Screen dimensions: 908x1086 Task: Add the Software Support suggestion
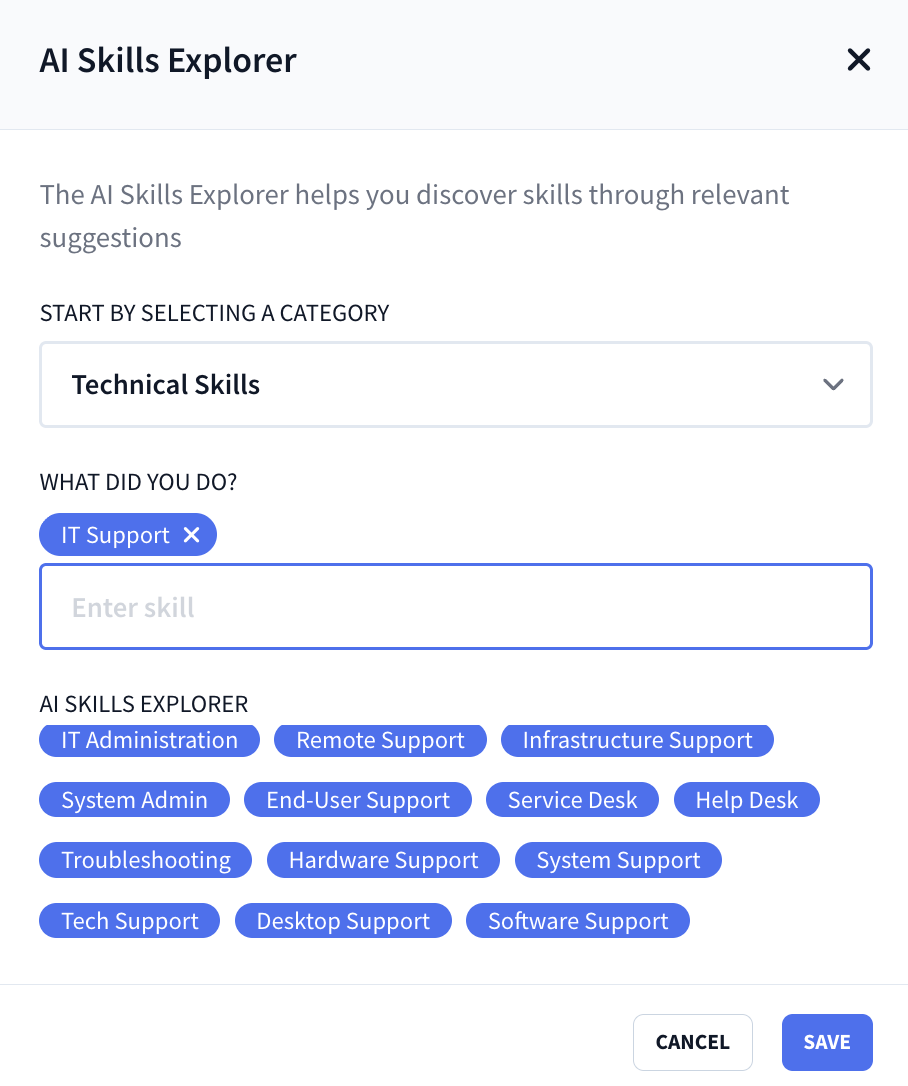[x=577, y=920]
